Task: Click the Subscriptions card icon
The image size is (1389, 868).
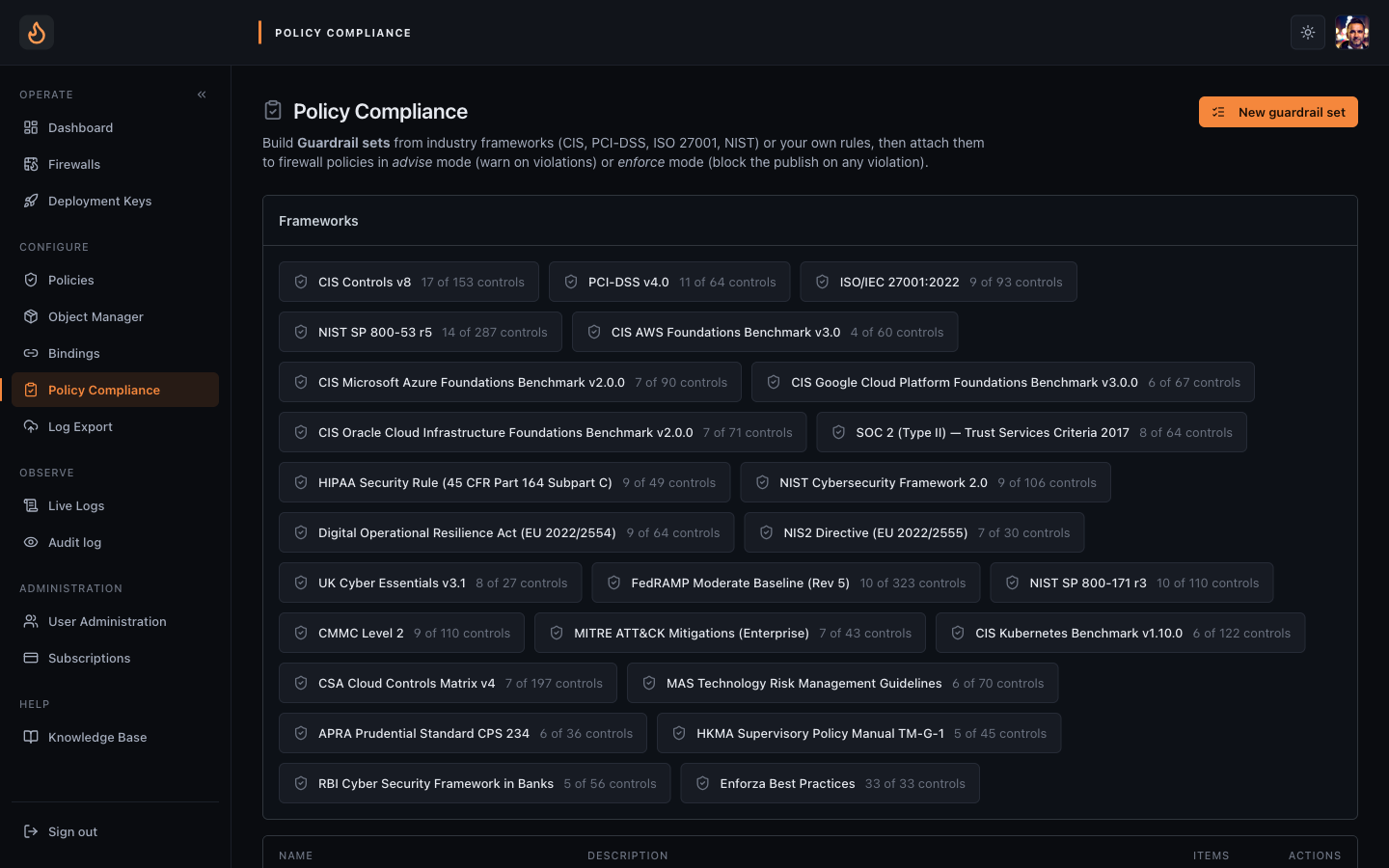Action: 31,658
